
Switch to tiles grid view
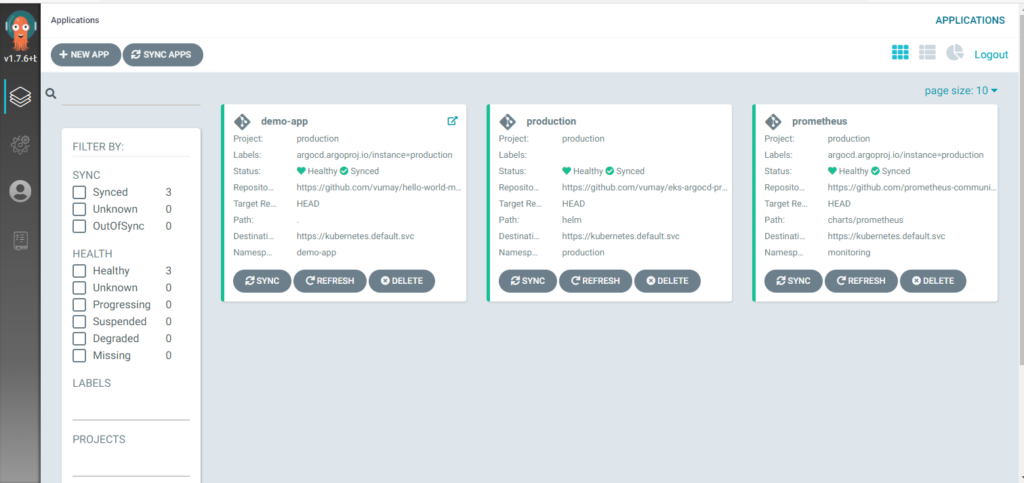[x=900, y=53]
